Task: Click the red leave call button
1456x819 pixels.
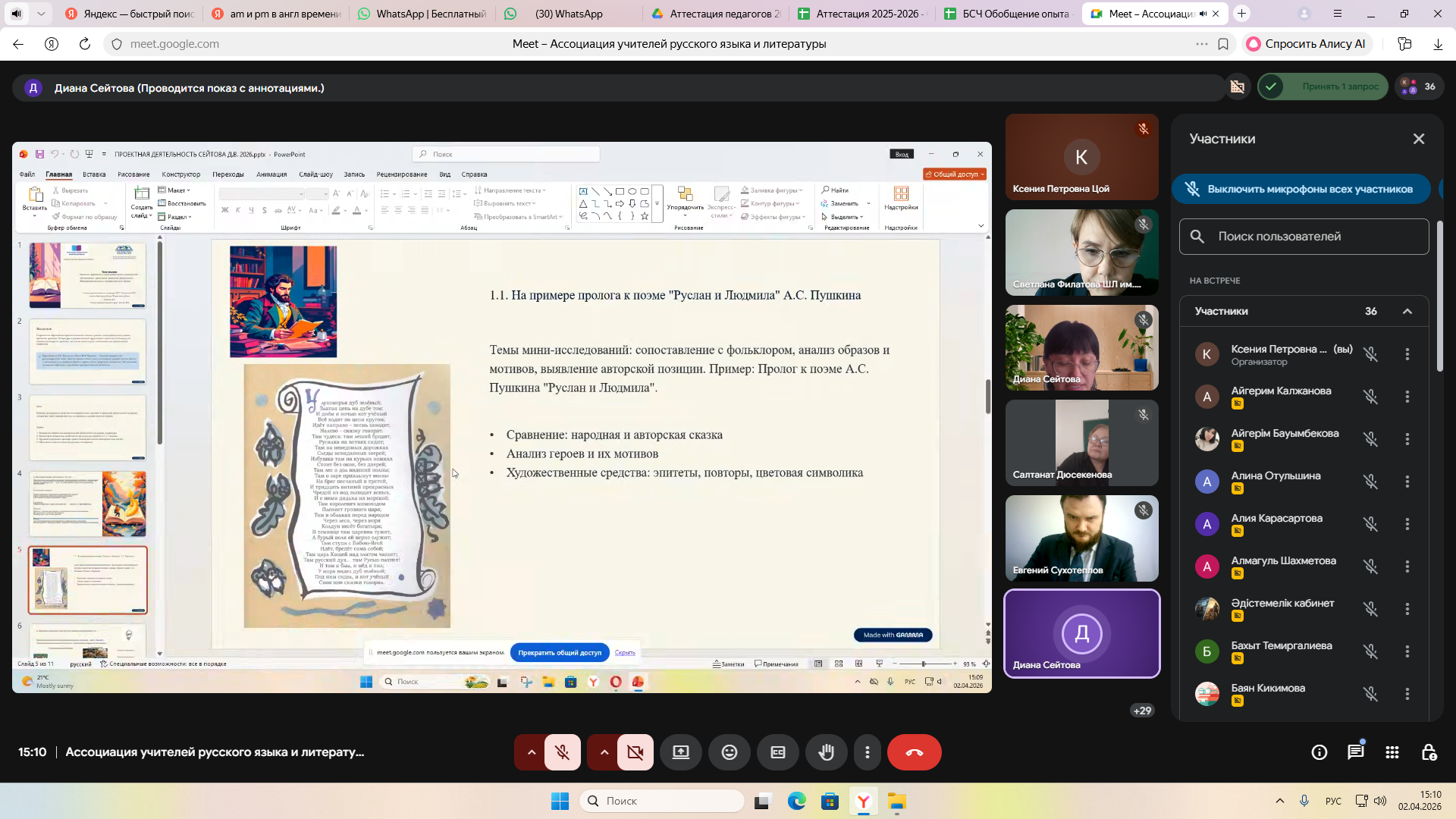Action: coord(914,752)
